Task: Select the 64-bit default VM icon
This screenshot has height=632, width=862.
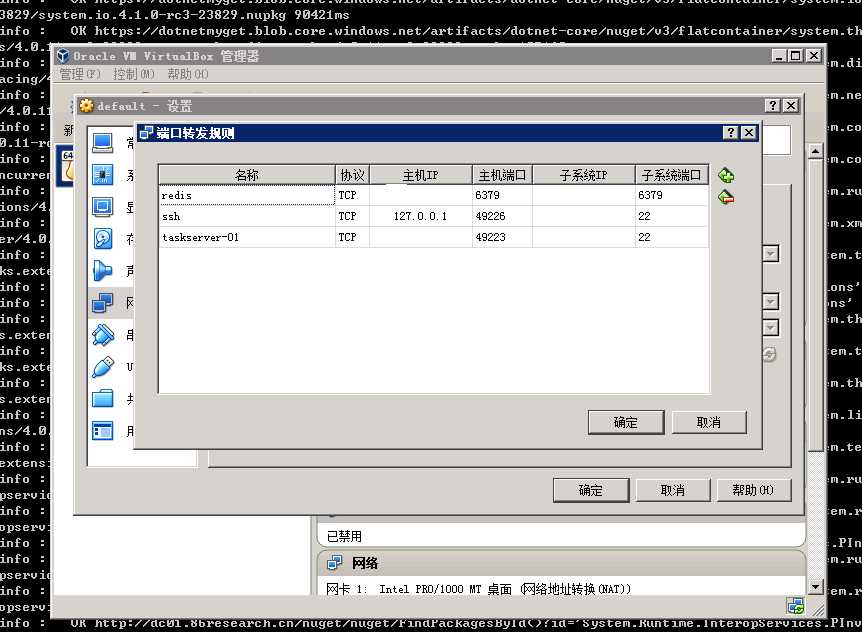Action: (x=67, y=167)
